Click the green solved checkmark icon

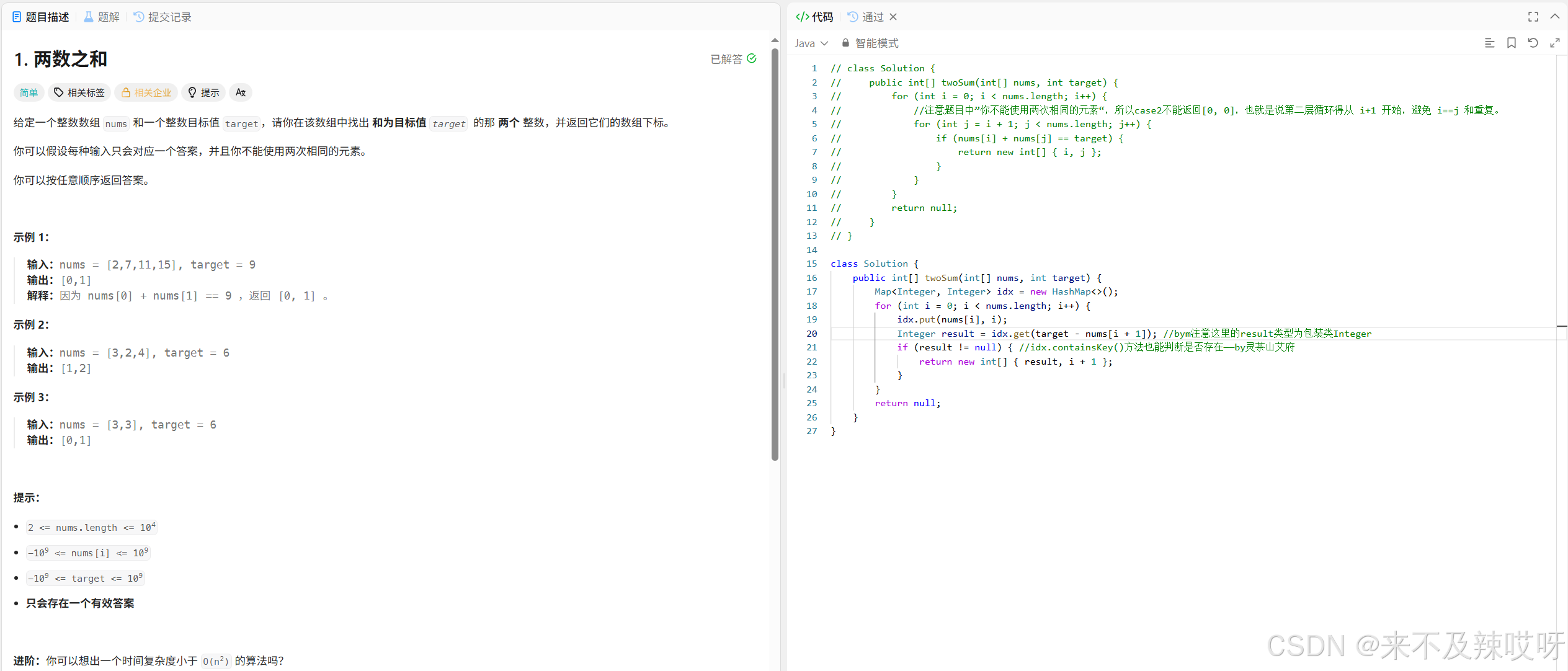(752, 58)
